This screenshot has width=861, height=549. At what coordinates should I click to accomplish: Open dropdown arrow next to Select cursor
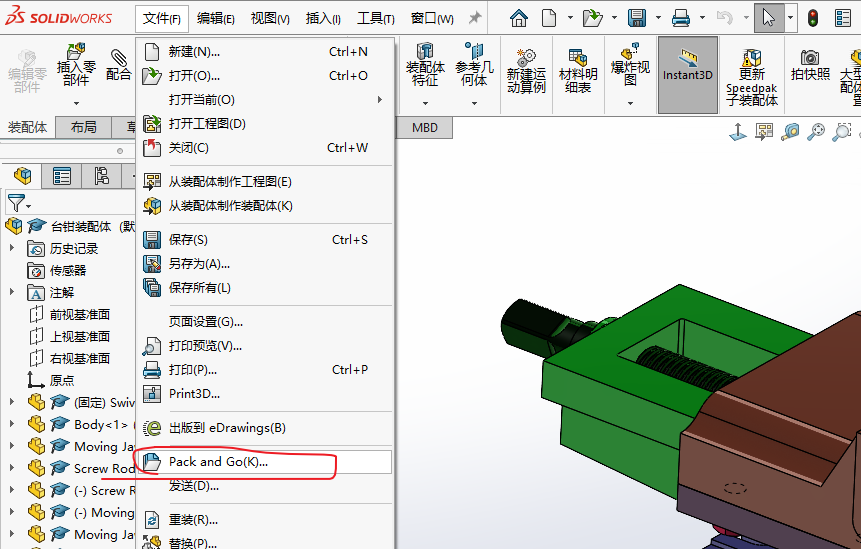click(790, 18)
